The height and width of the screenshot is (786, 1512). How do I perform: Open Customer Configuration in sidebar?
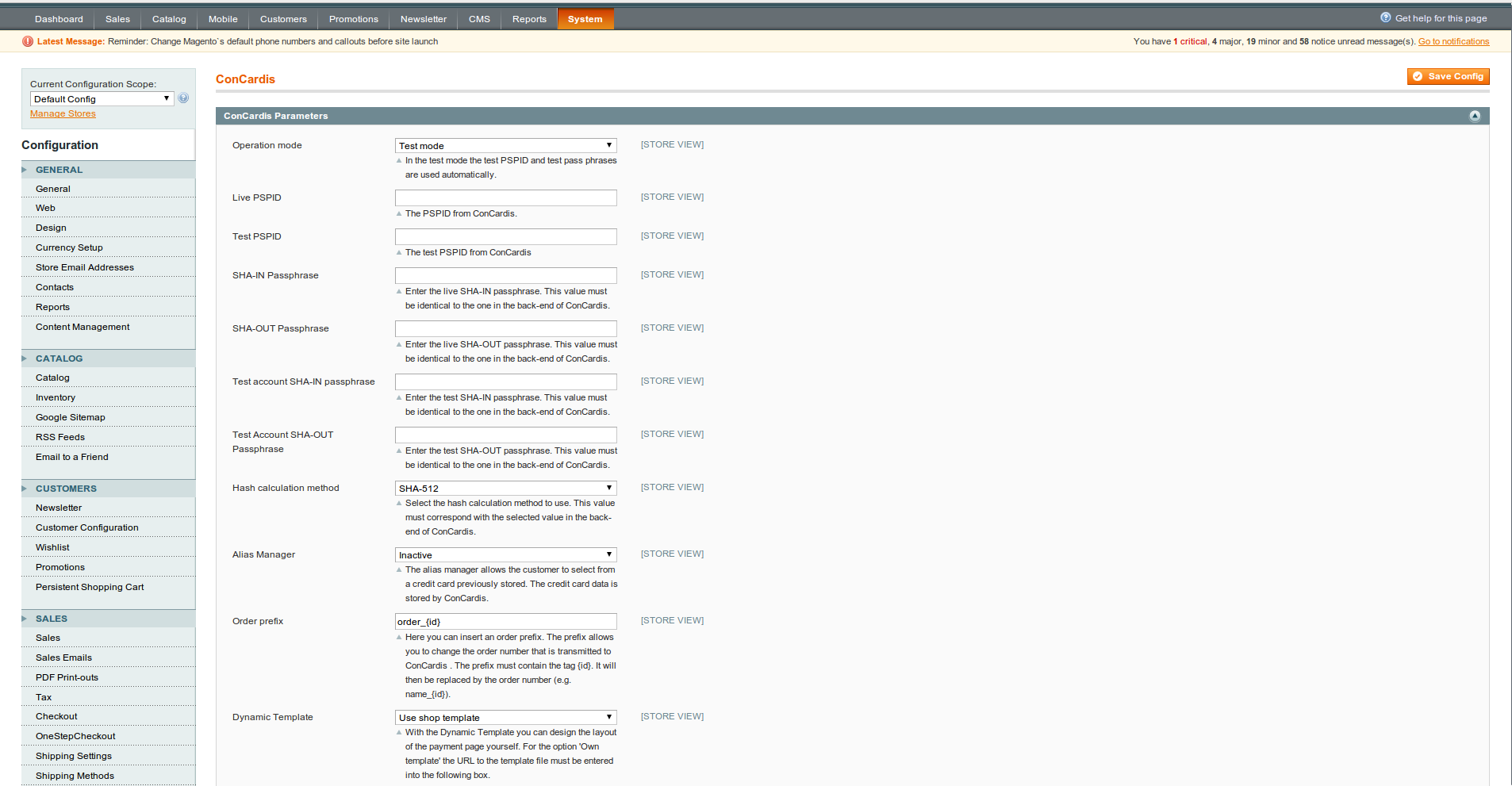pyautogui.click(x=87, y=527)
